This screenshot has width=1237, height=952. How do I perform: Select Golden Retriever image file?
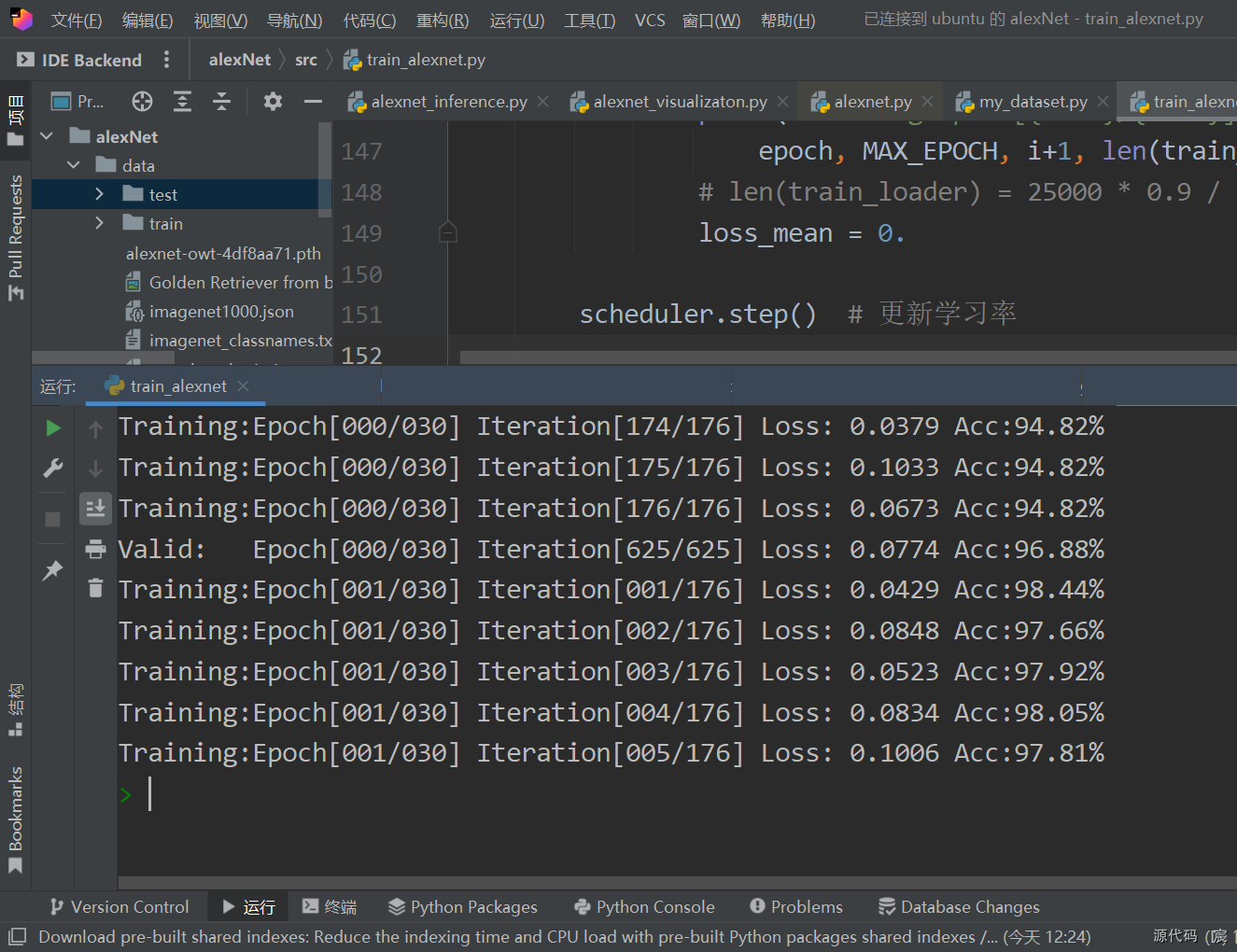(x=229, y=282)
